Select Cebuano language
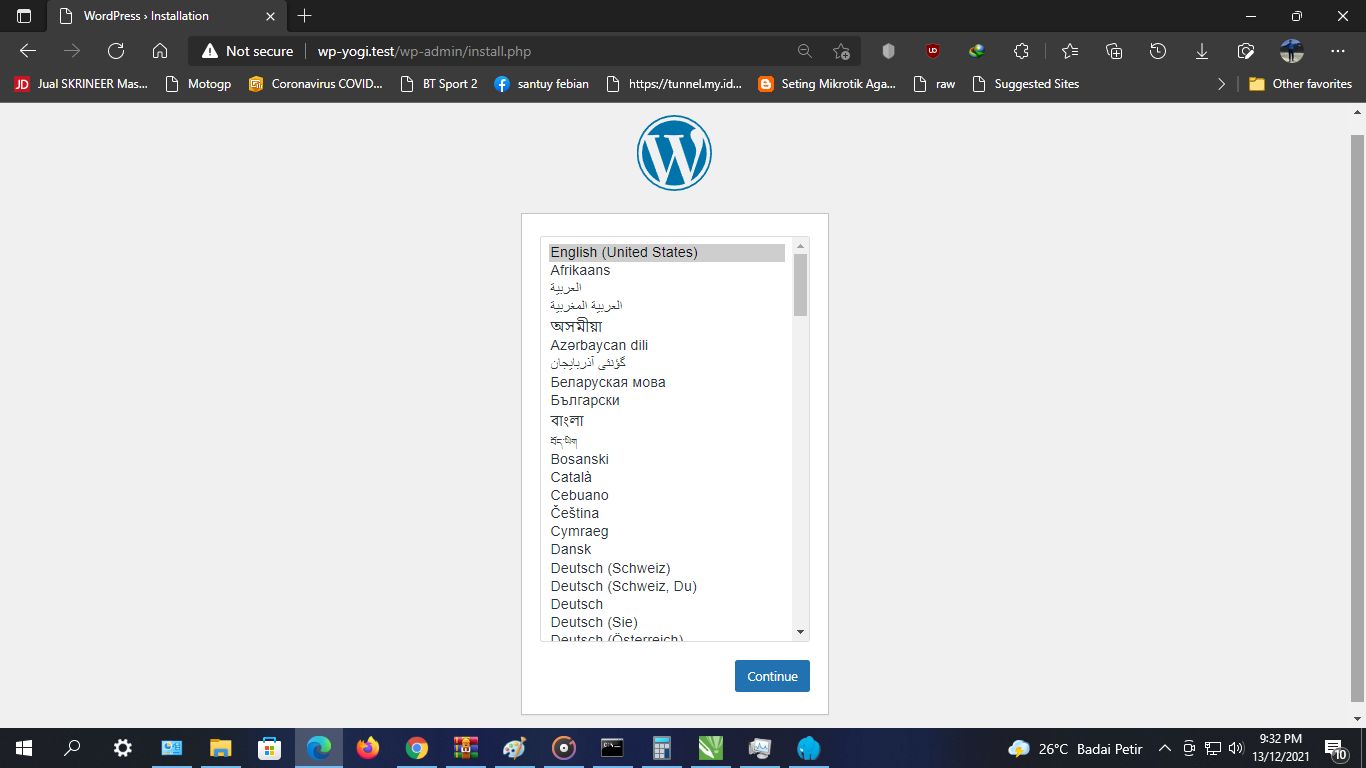The height and width of the screenshot is (768, 1366). click(x=667, y=495)
